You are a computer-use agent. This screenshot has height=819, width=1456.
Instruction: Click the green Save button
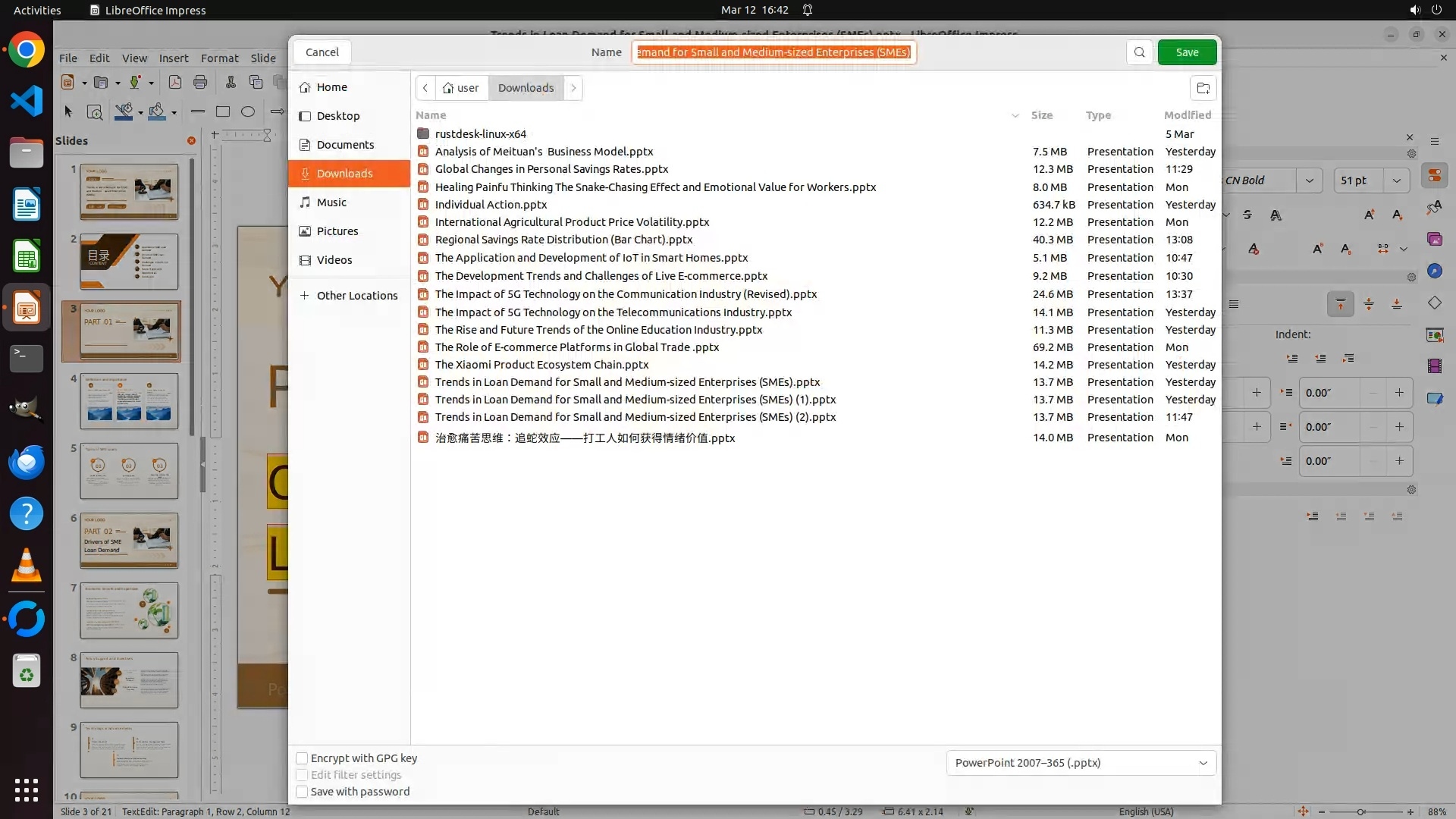tap(1187, 52)
